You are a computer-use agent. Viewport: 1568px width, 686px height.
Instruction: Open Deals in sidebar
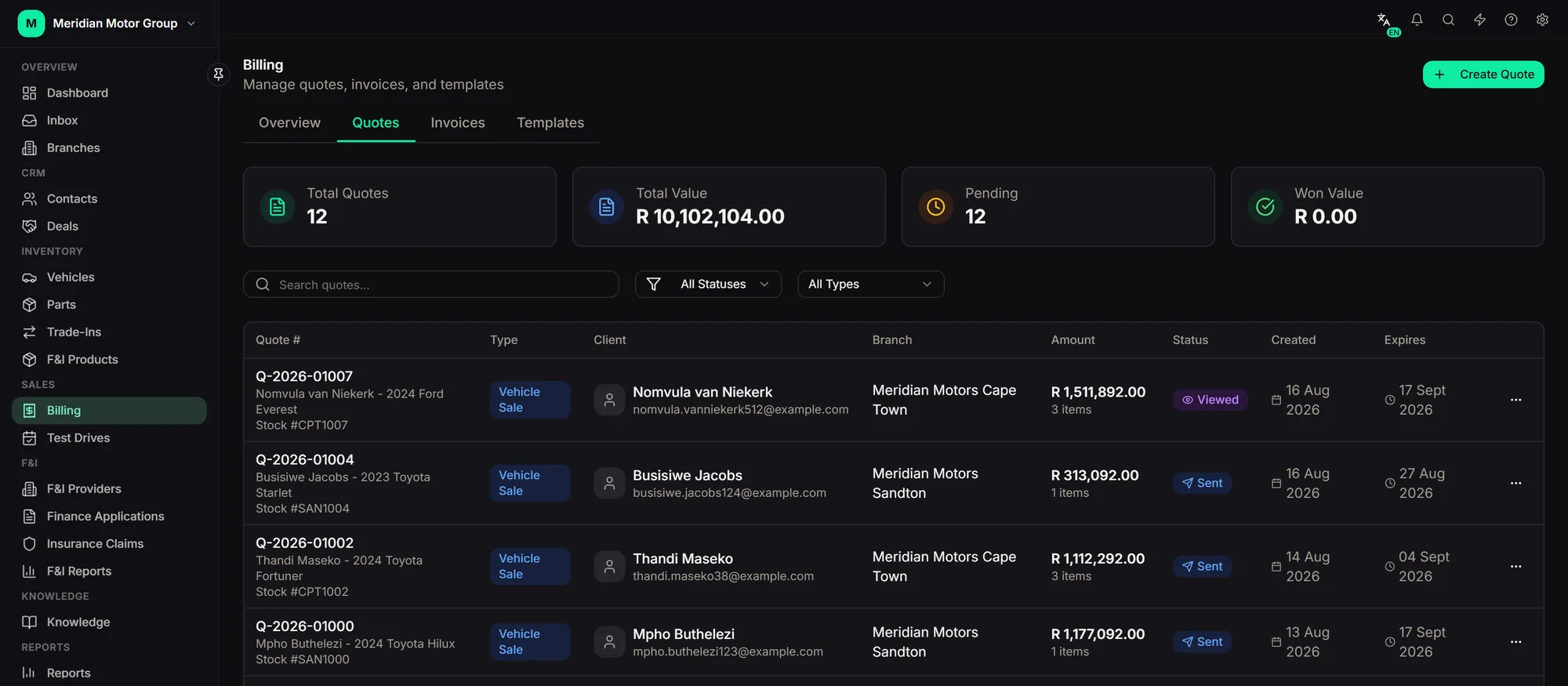(109, 226)
